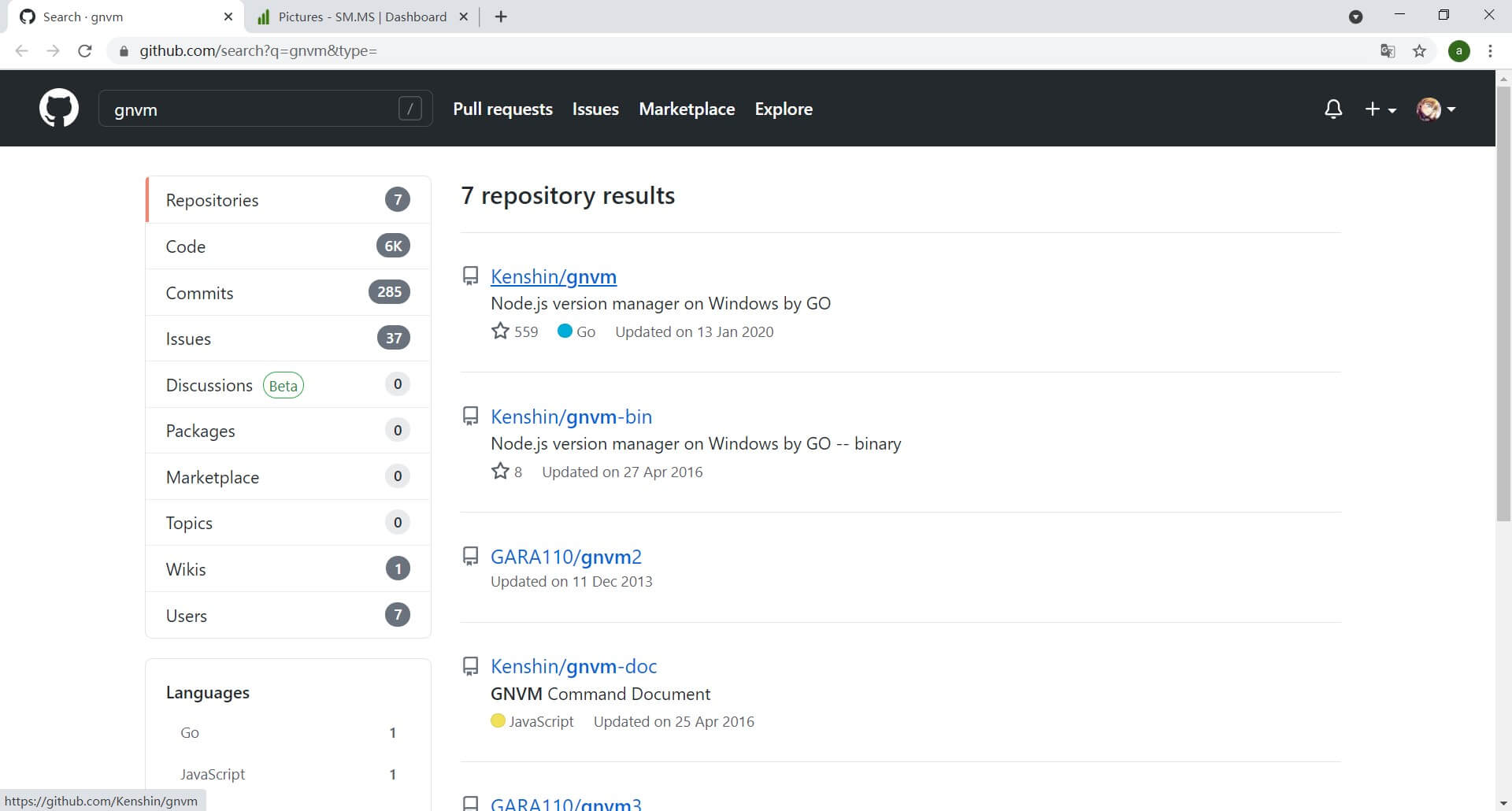Select the Packages results filter
The height and width of the screenshot is (811, 1512).
pos(288,431)
